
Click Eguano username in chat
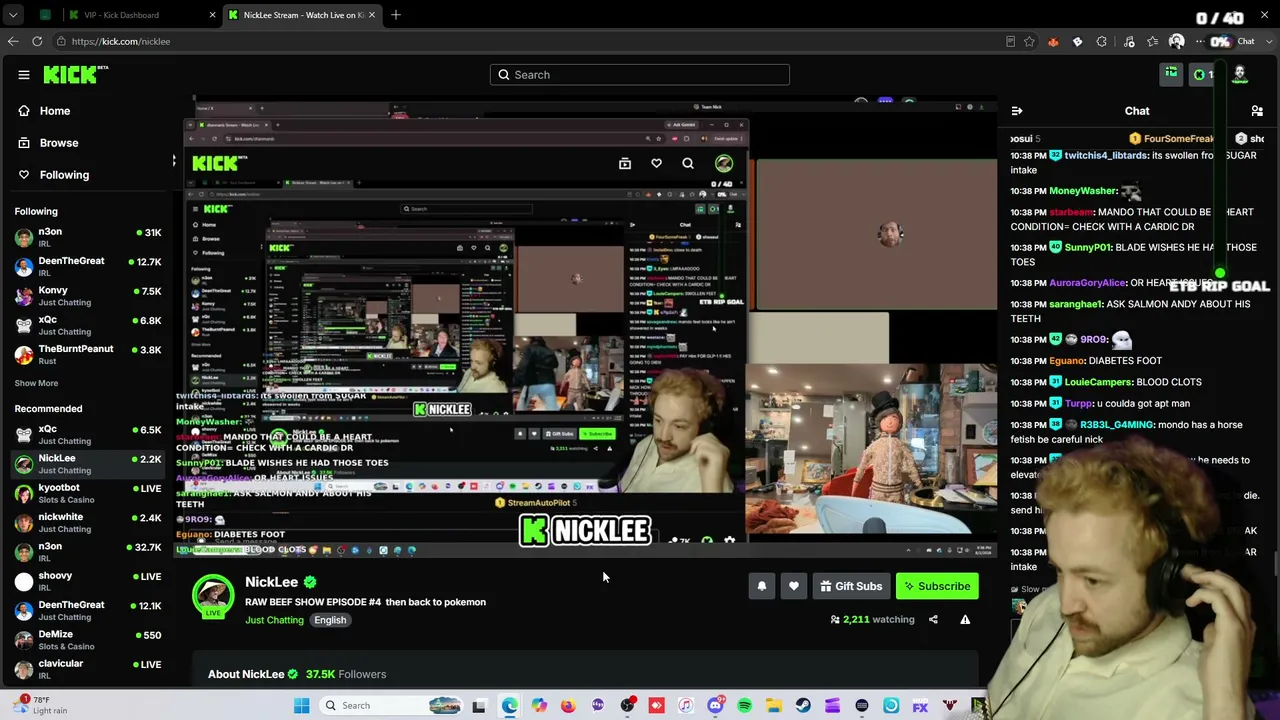1065,361
